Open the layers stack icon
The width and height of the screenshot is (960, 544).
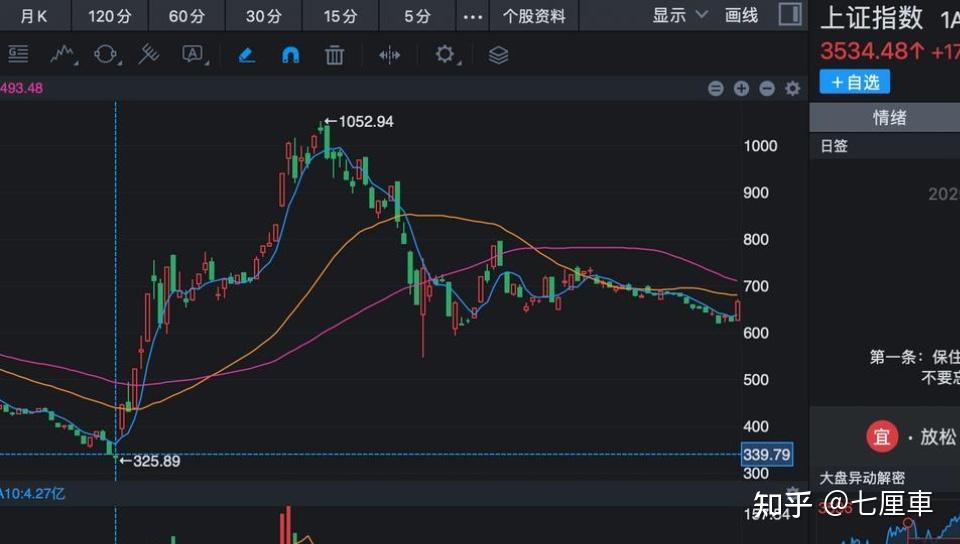click(x=498, y=55)
